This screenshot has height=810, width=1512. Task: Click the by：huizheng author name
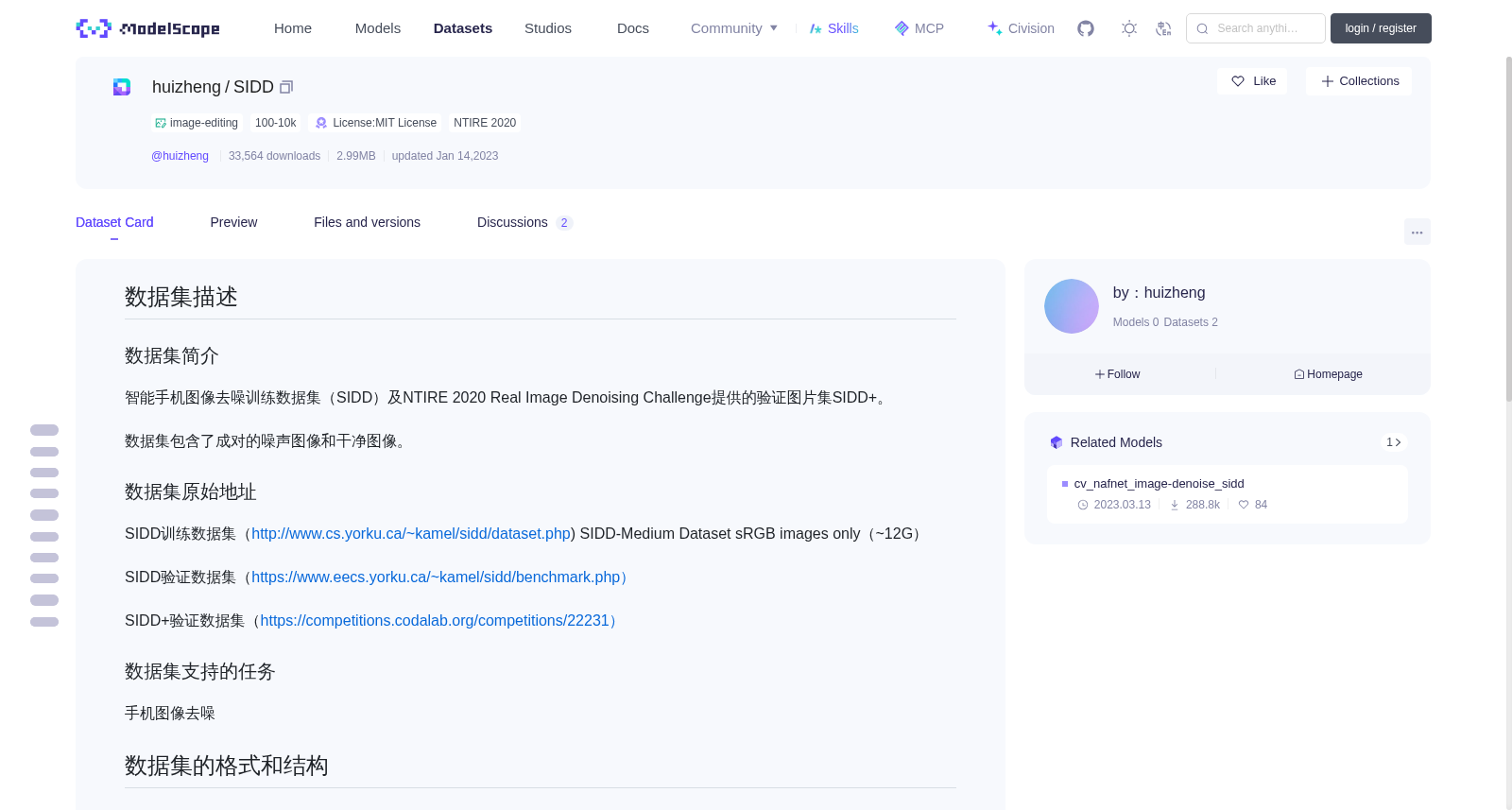tap(1159, 293)
